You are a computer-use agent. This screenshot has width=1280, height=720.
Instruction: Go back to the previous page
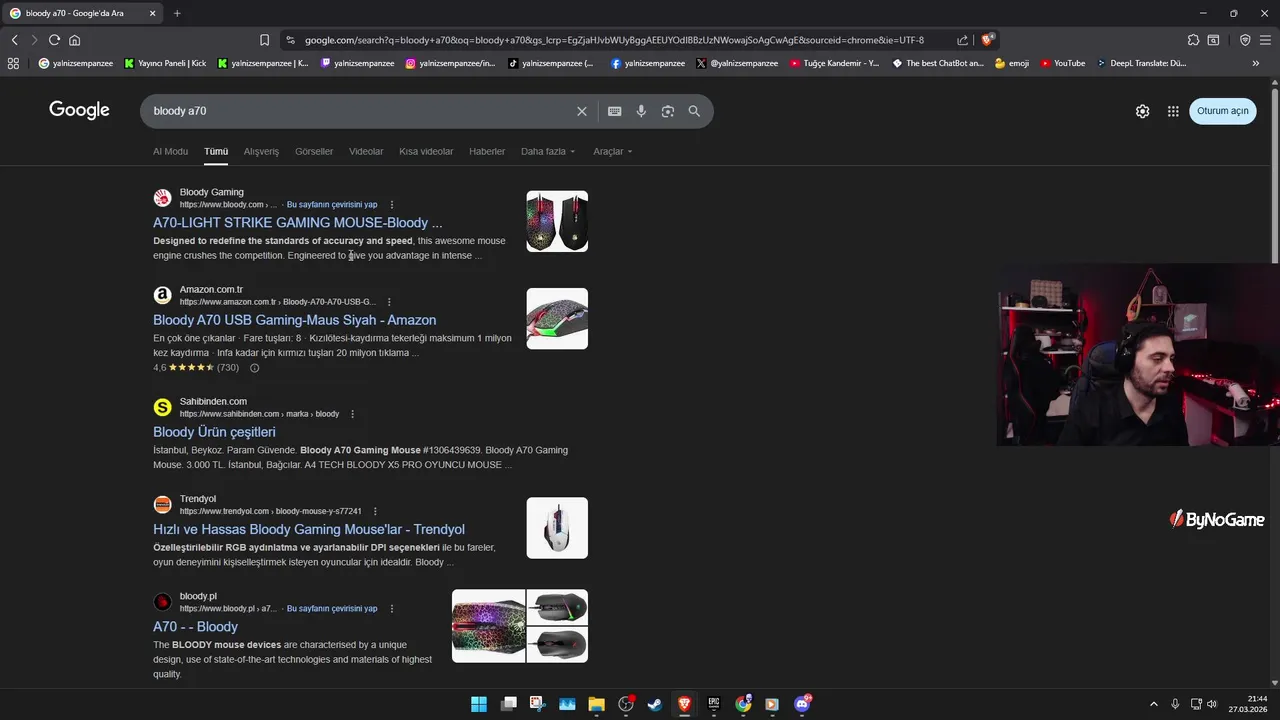point(14,40)
